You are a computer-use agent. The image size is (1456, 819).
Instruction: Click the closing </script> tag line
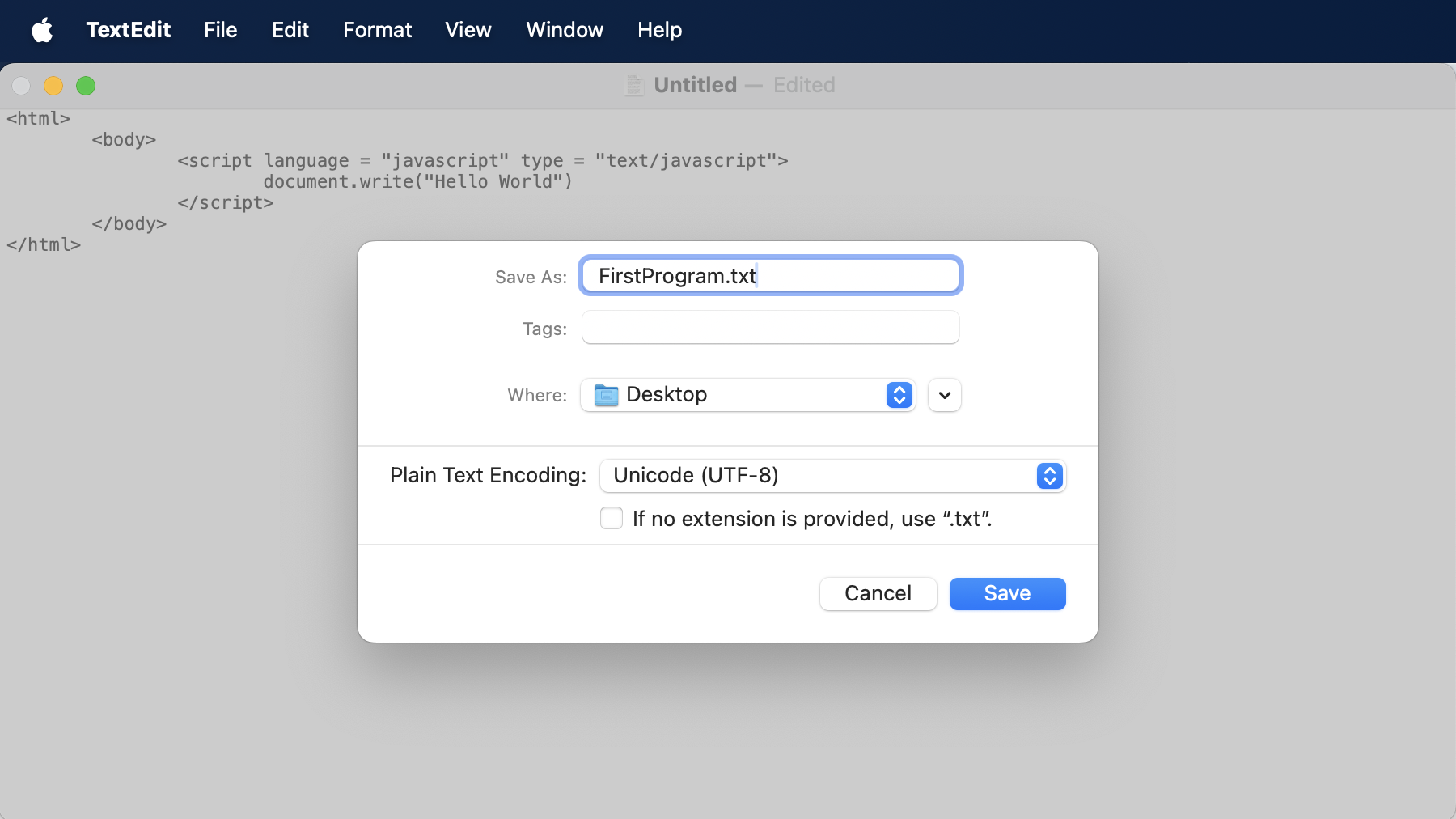click(x=226, y=203)
